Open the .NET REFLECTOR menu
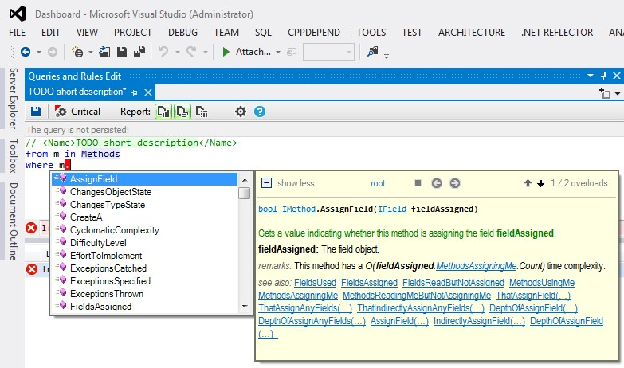 [557, 32]
